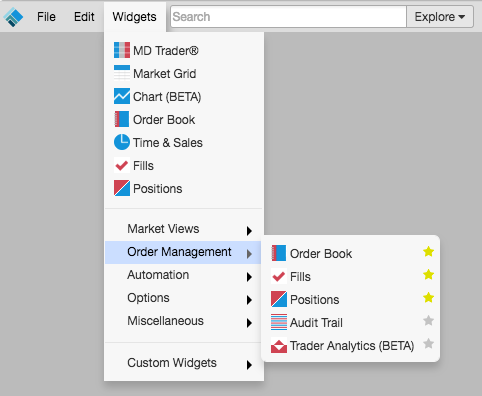Open the File menu

pyautogui.click(x=46, y=17)
